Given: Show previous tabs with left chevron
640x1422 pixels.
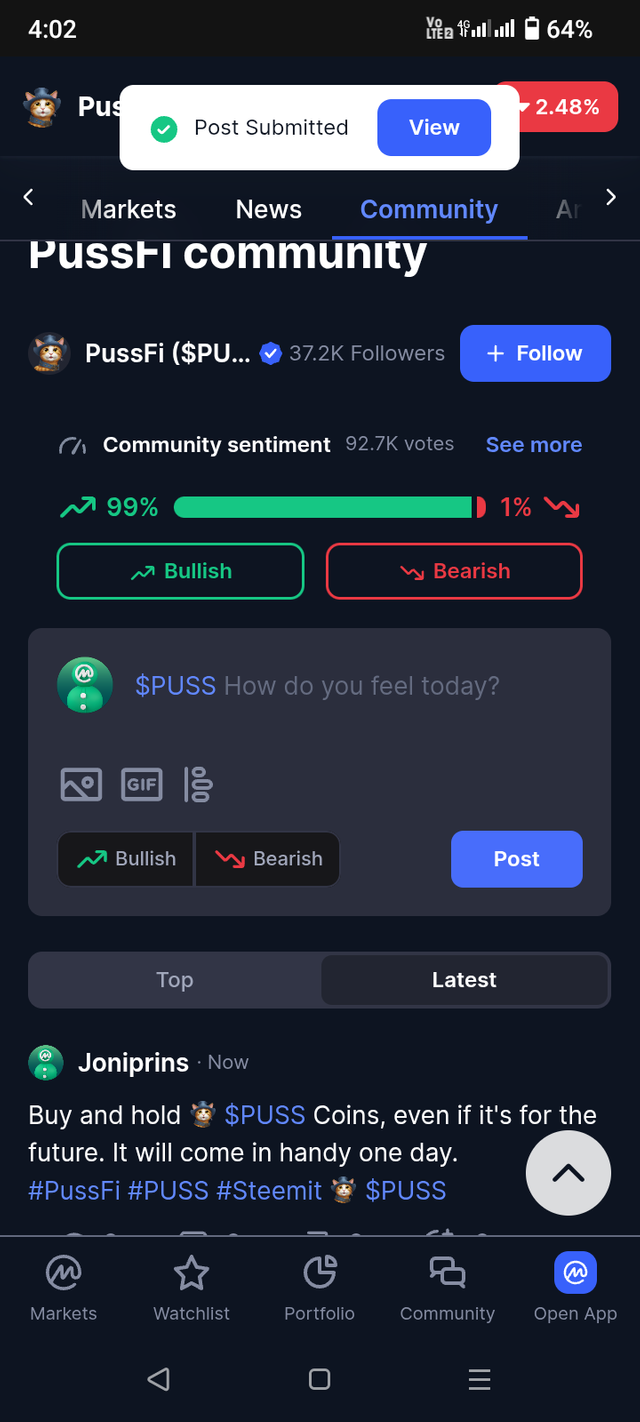Looking at the screenshot, I should 28,197.
